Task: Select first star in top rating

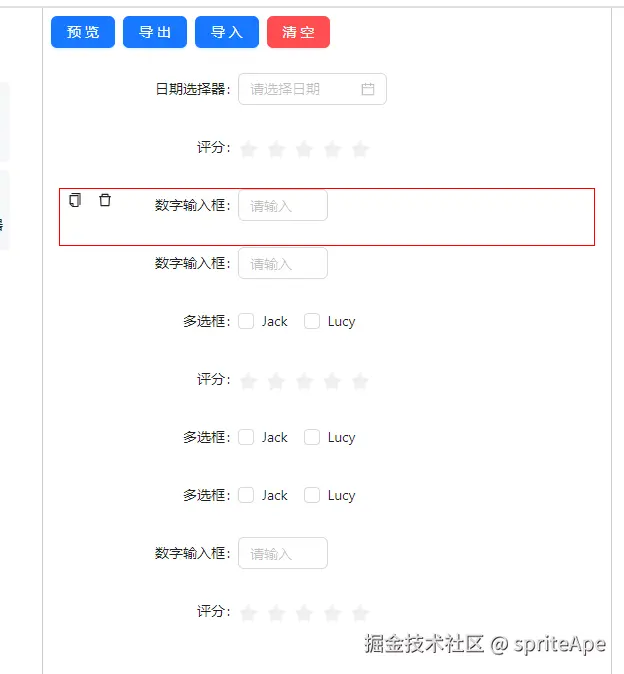Action: coord(248,149)
